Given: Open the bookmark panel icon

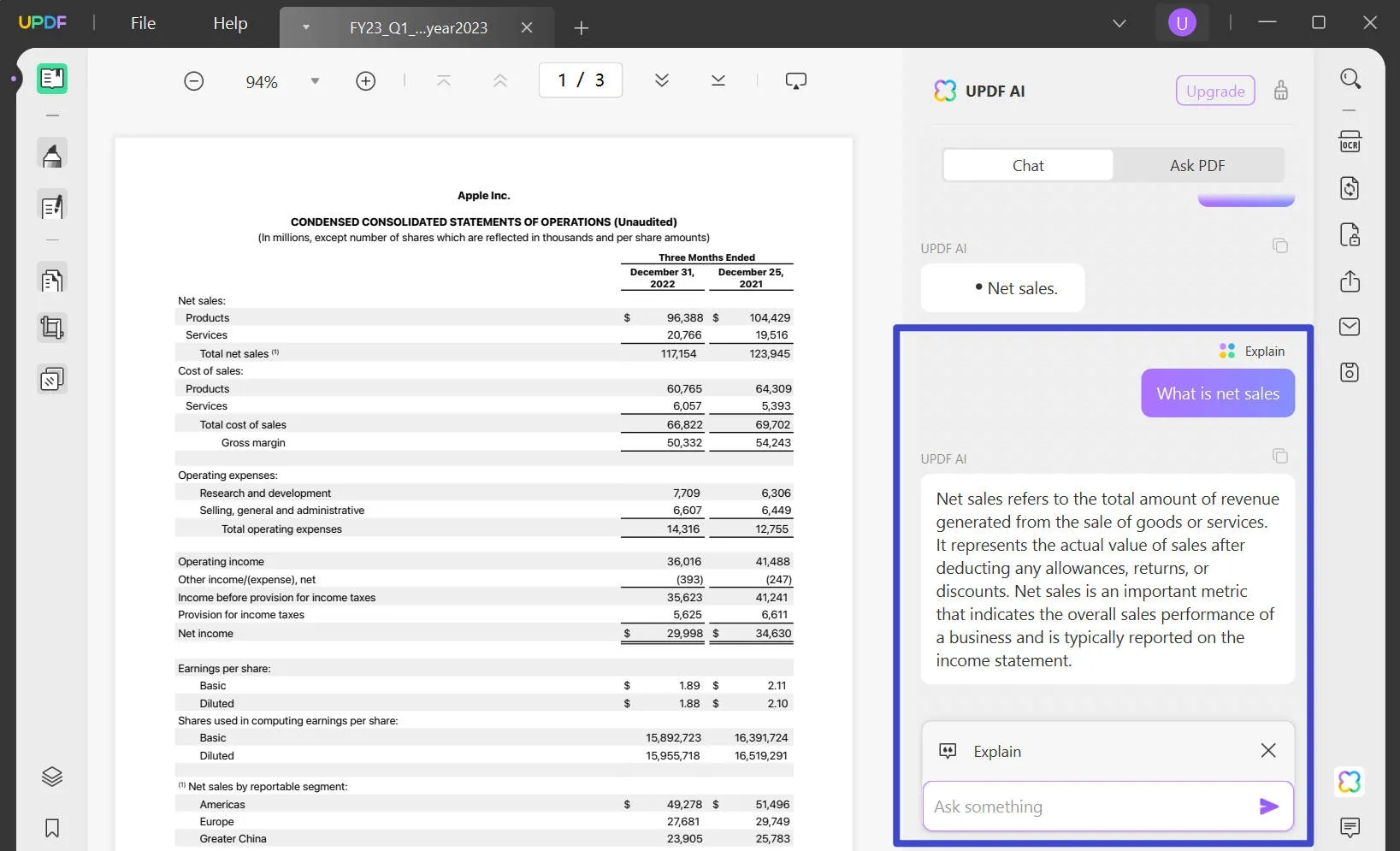Looking at the screenshot, I should point(52,827).
